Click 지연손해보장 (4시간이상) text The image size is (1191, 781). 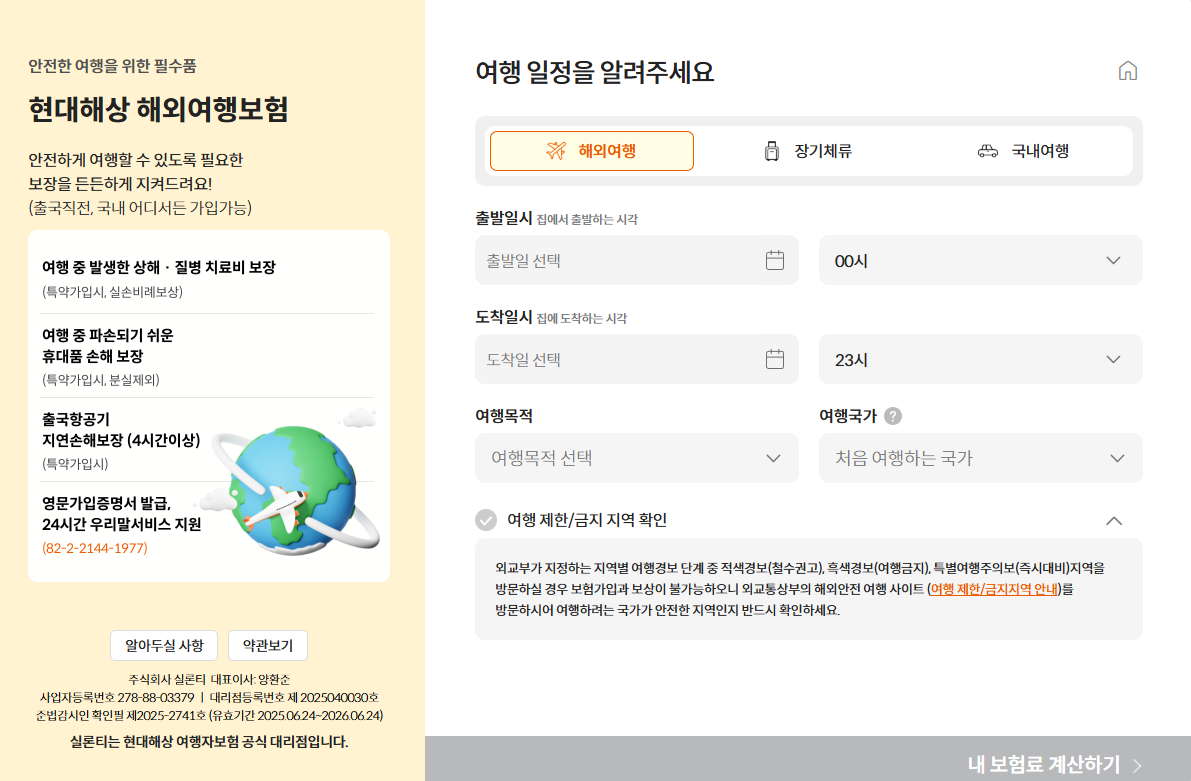pos(122,440)
